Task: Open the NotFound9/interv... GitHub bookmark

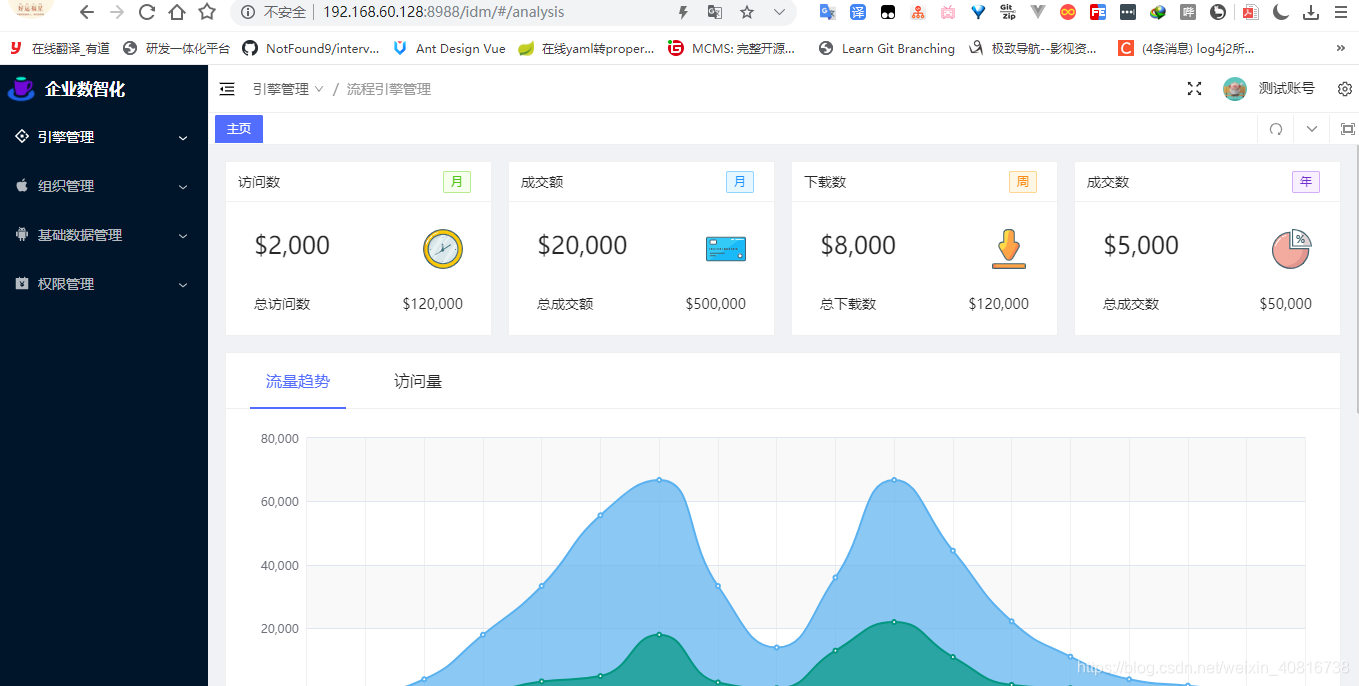Action: (312, 48)
